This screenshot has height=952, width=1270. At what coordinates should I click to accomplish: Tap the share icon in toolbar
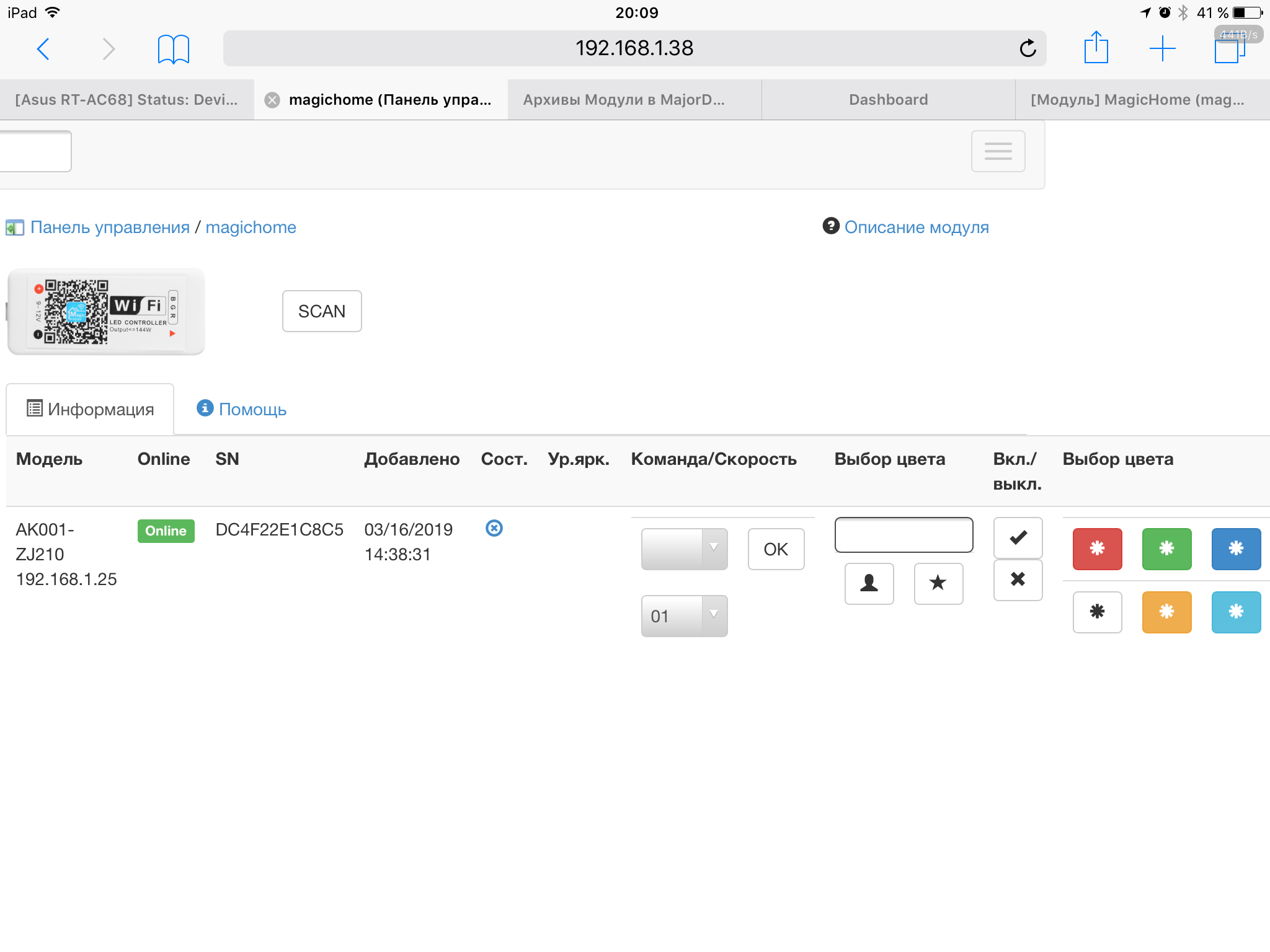[1096, 48]
